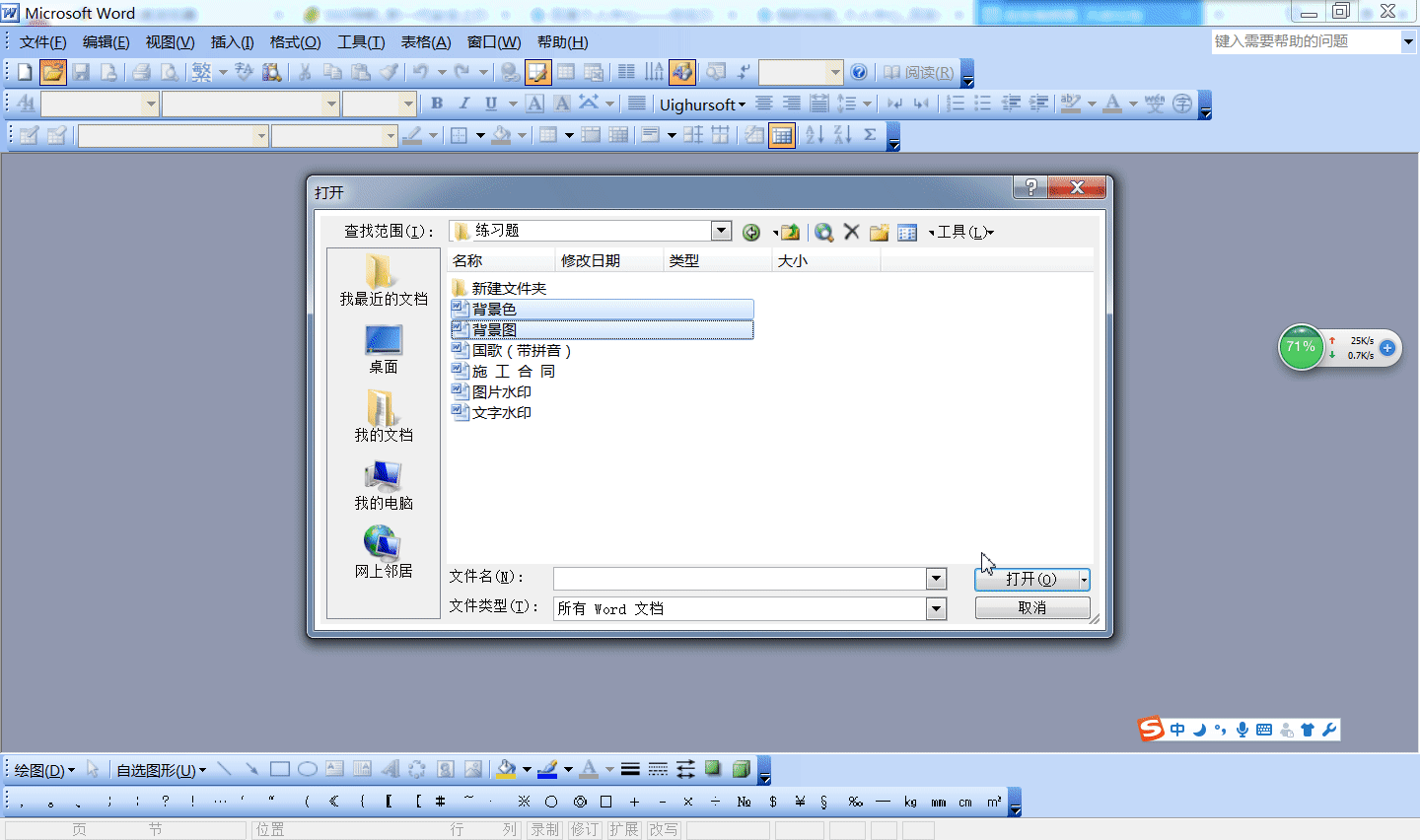1420x840 pixels.
Task: Expand the 文件类型 dropdown arrow
Action: click(x=937, y=609)
